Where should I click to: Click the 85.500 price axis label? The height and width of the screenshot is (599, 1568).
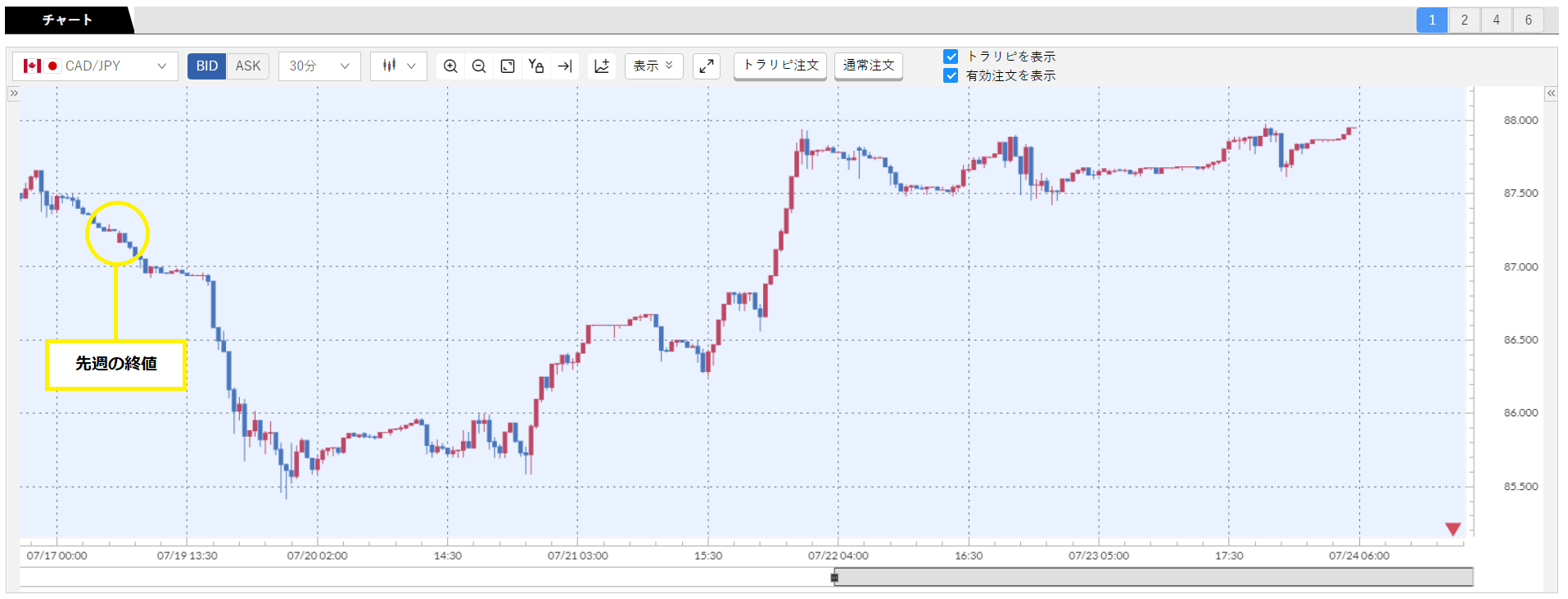tap(1521, 487)
